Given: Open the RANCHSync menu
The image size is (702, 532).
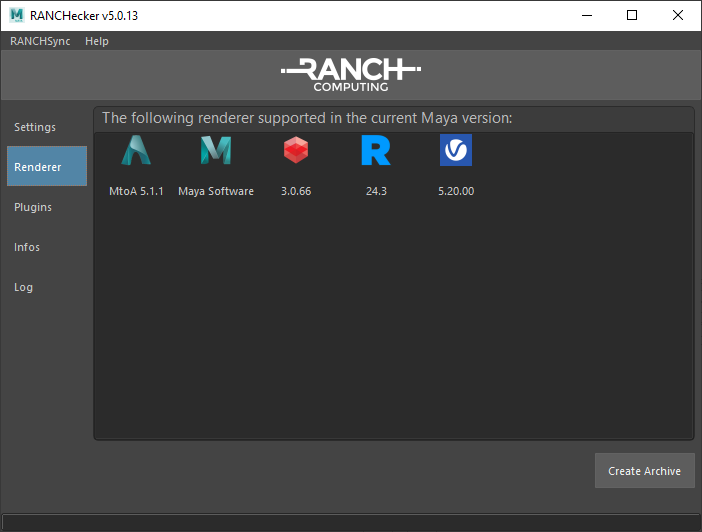Looking at the screenshot, I should coord(40,41).
